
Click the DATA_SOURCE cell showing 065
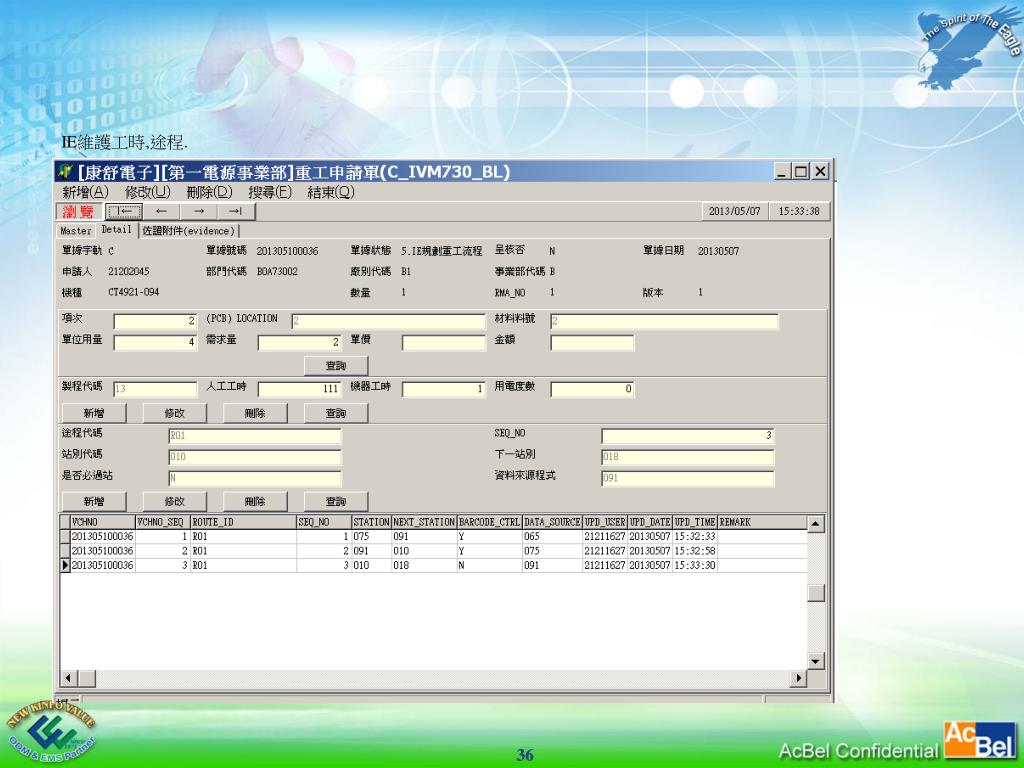click(552, 537)
